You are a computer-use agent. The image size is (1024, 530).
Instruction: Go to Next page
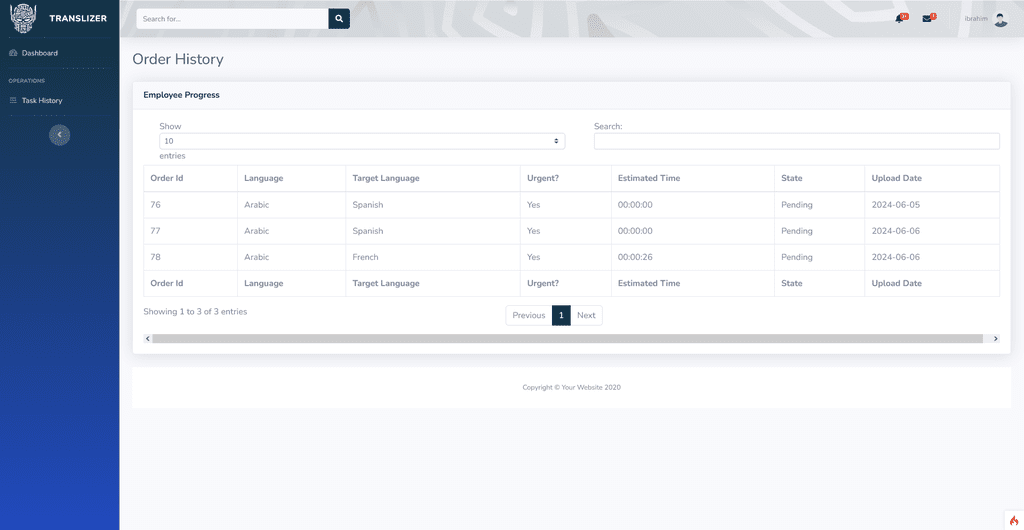pyautogui.click(x=586, y=315)
